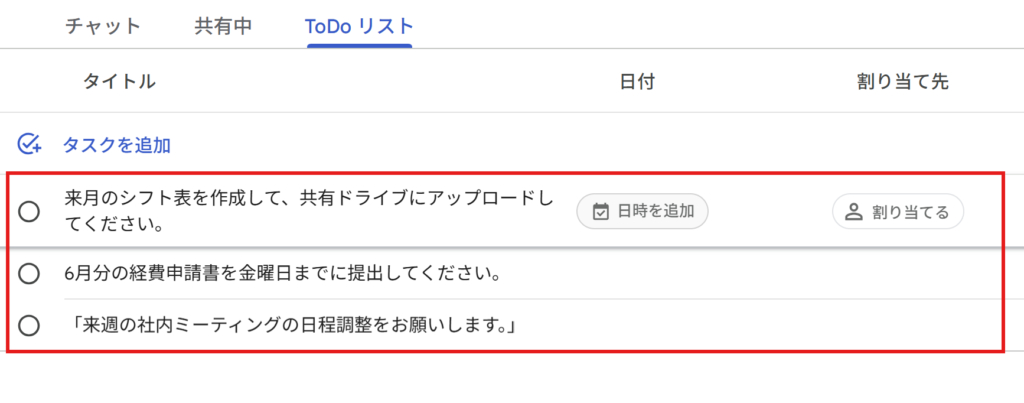The height and width of the screenshot is (403, 1024).
Task: Select the task row ending with お願いします。」
Action: (x=505, y=325)
